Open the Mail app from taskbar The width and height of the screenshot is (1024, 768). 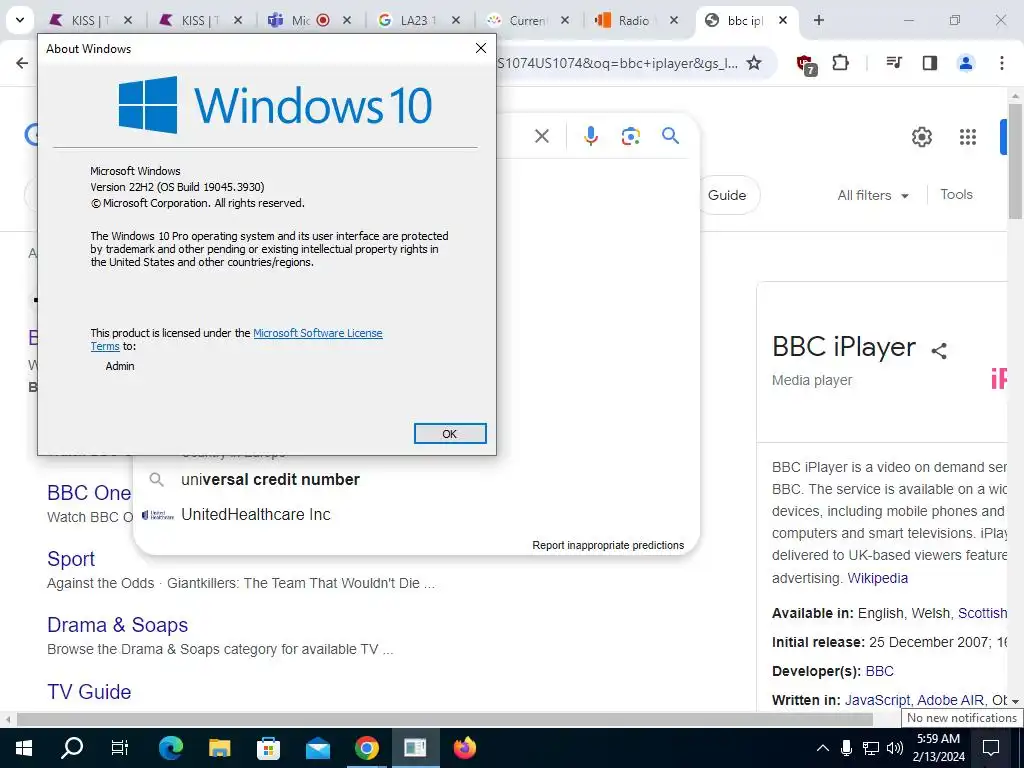(x=317, y=748)
